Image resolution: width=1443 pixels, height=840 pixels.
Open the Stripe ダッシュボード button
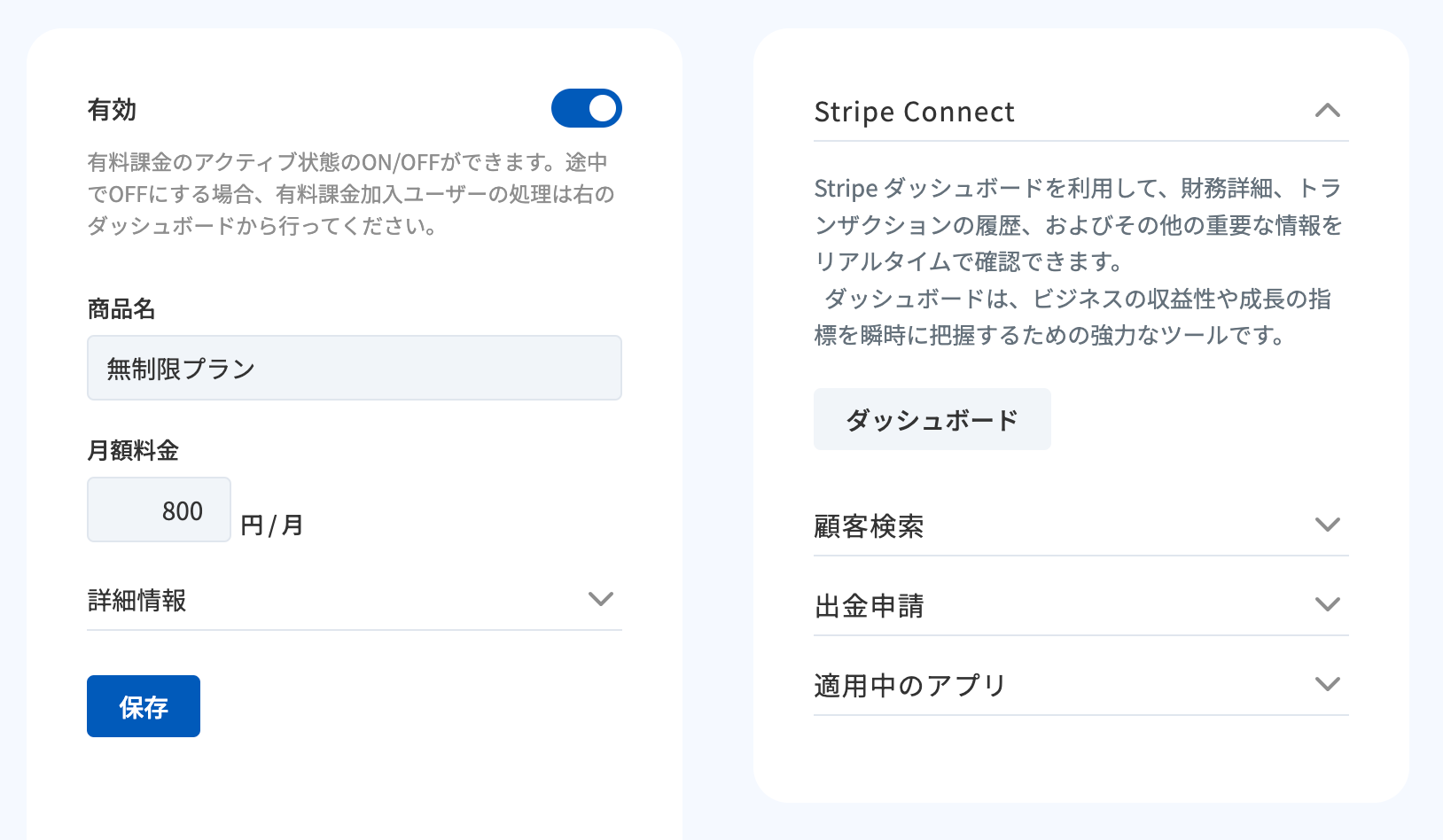tap(932, 419)
